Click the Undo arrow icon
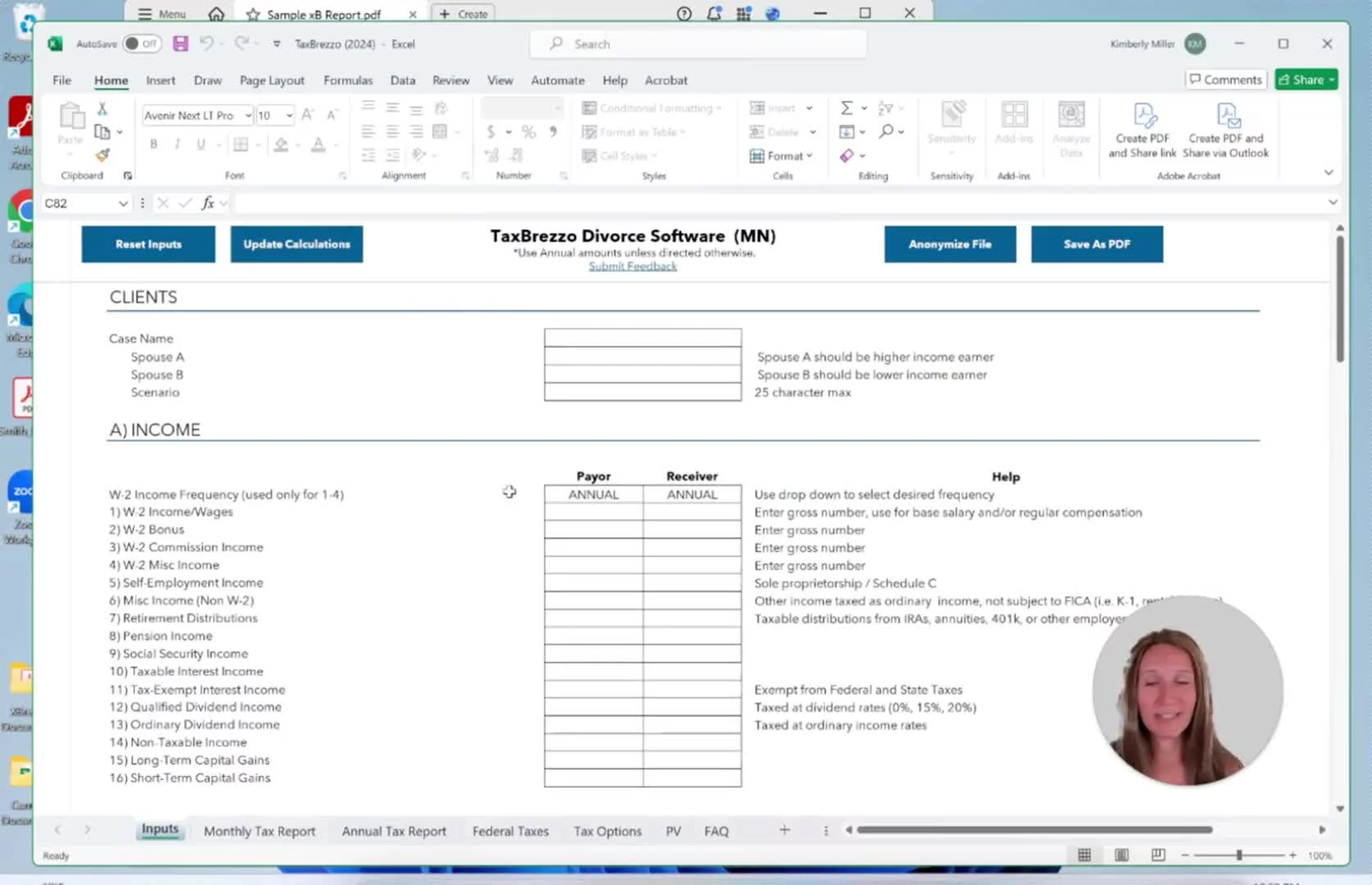The width and height of the screenshot is (1372, 885). click(206, 43)
